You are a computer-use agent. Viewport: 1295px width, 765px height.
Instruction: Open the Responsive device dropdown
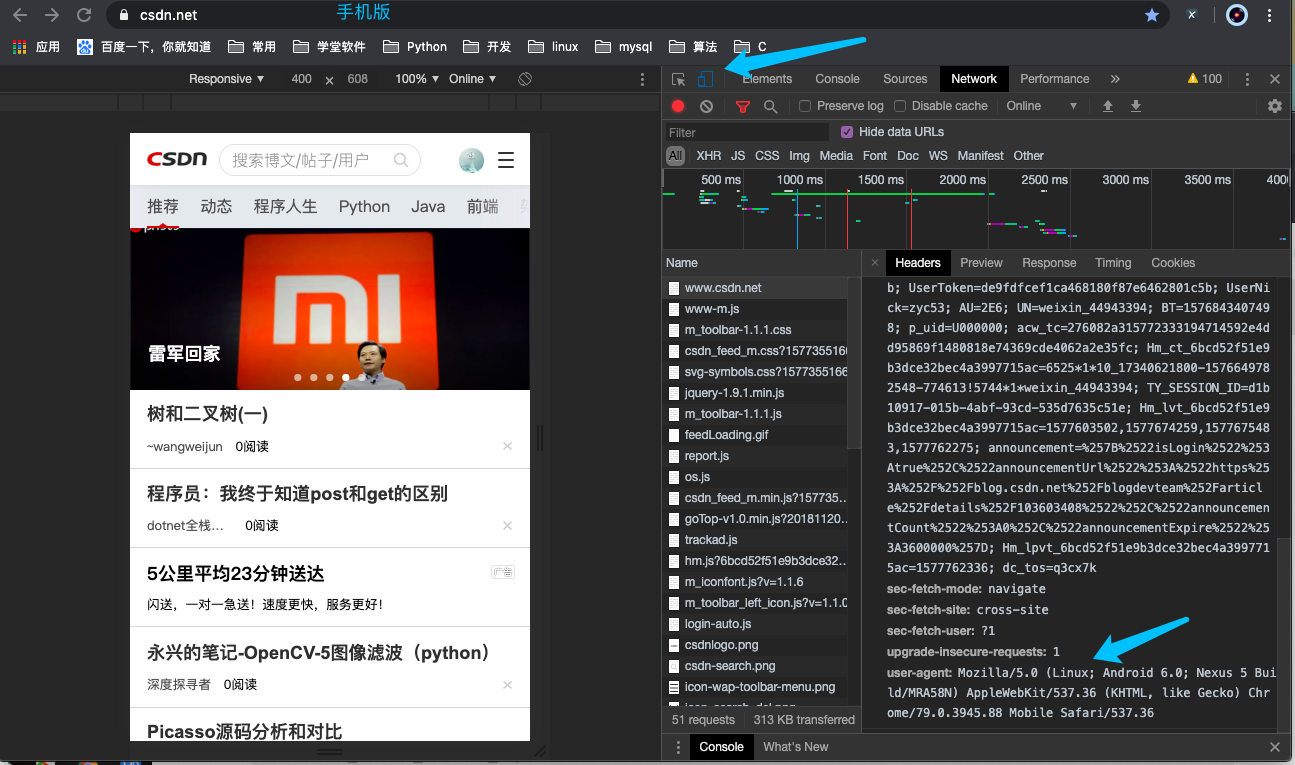point(226,78)
